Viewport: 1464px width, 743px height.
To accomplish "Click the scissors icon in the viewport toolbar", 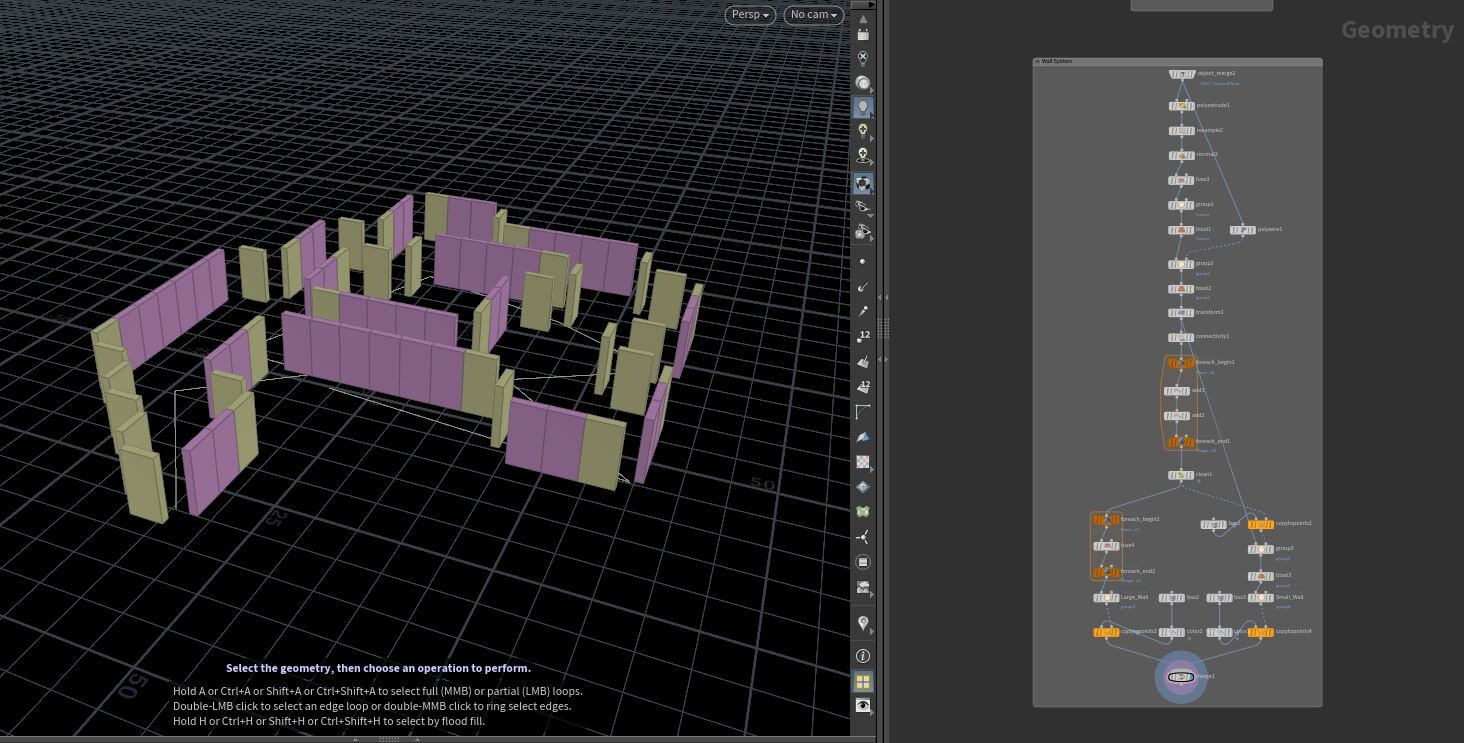I will pyautogui.click(x=863, y=537).
